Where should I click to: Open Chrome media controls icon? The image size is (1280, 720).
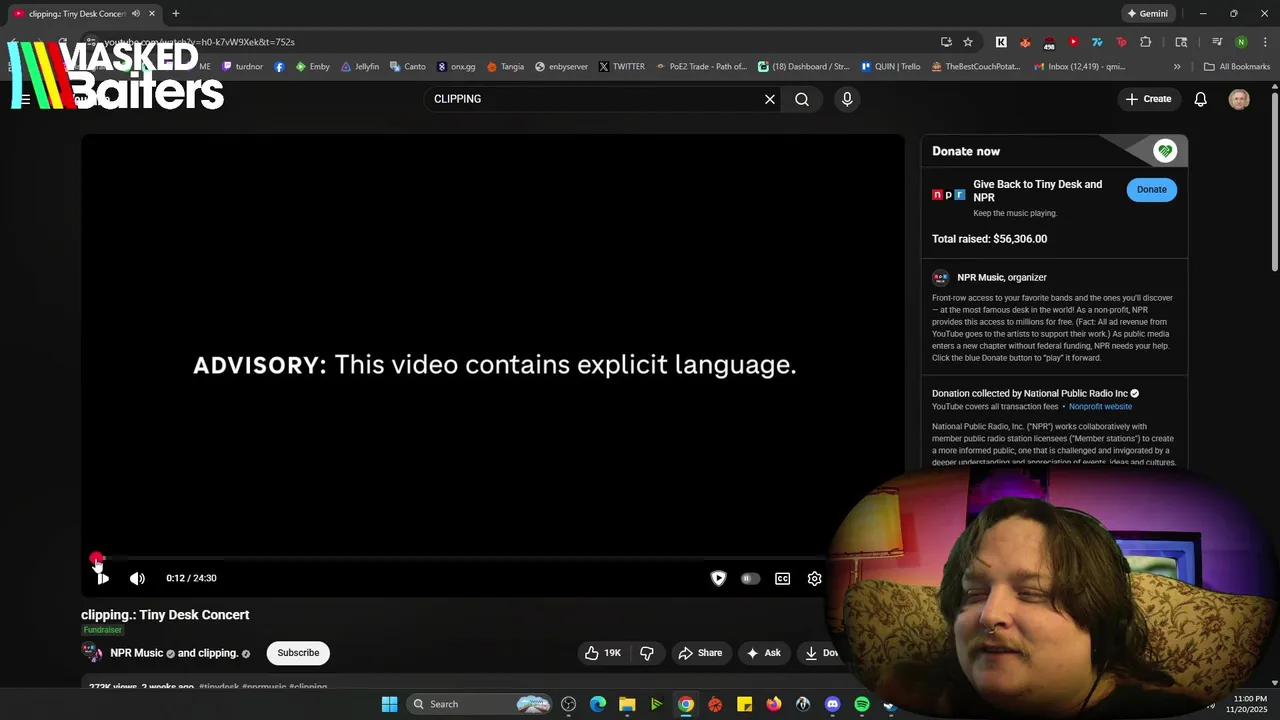tap(1217, 42)
